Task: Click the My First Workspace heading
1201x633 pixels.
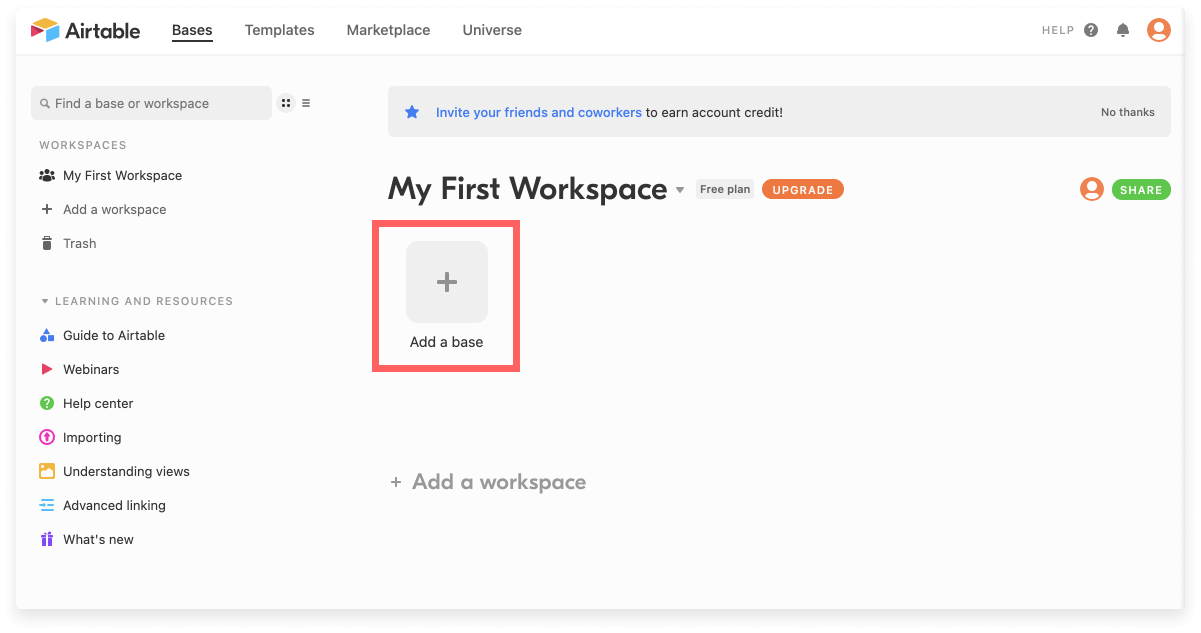Action: [x=528, y=189]
